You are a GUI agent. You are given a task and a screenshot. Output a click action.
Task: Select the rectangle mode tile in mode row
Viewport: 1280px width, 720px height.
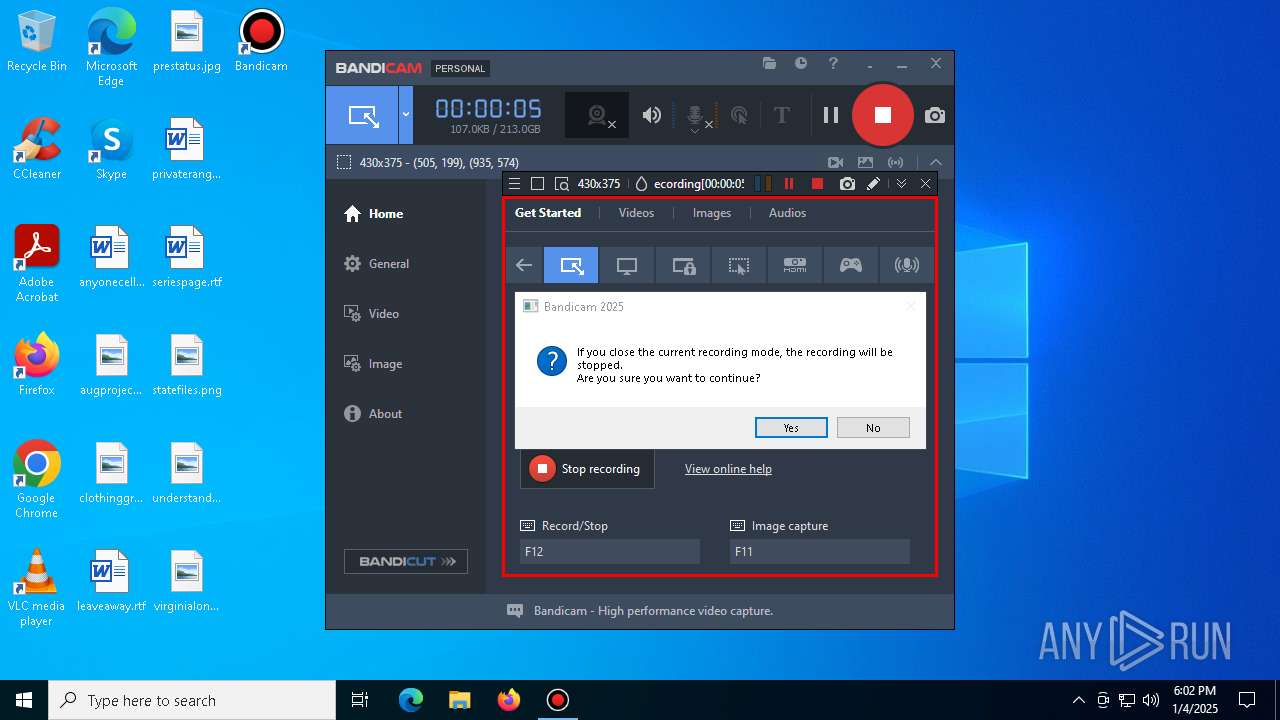coord(571,265)
